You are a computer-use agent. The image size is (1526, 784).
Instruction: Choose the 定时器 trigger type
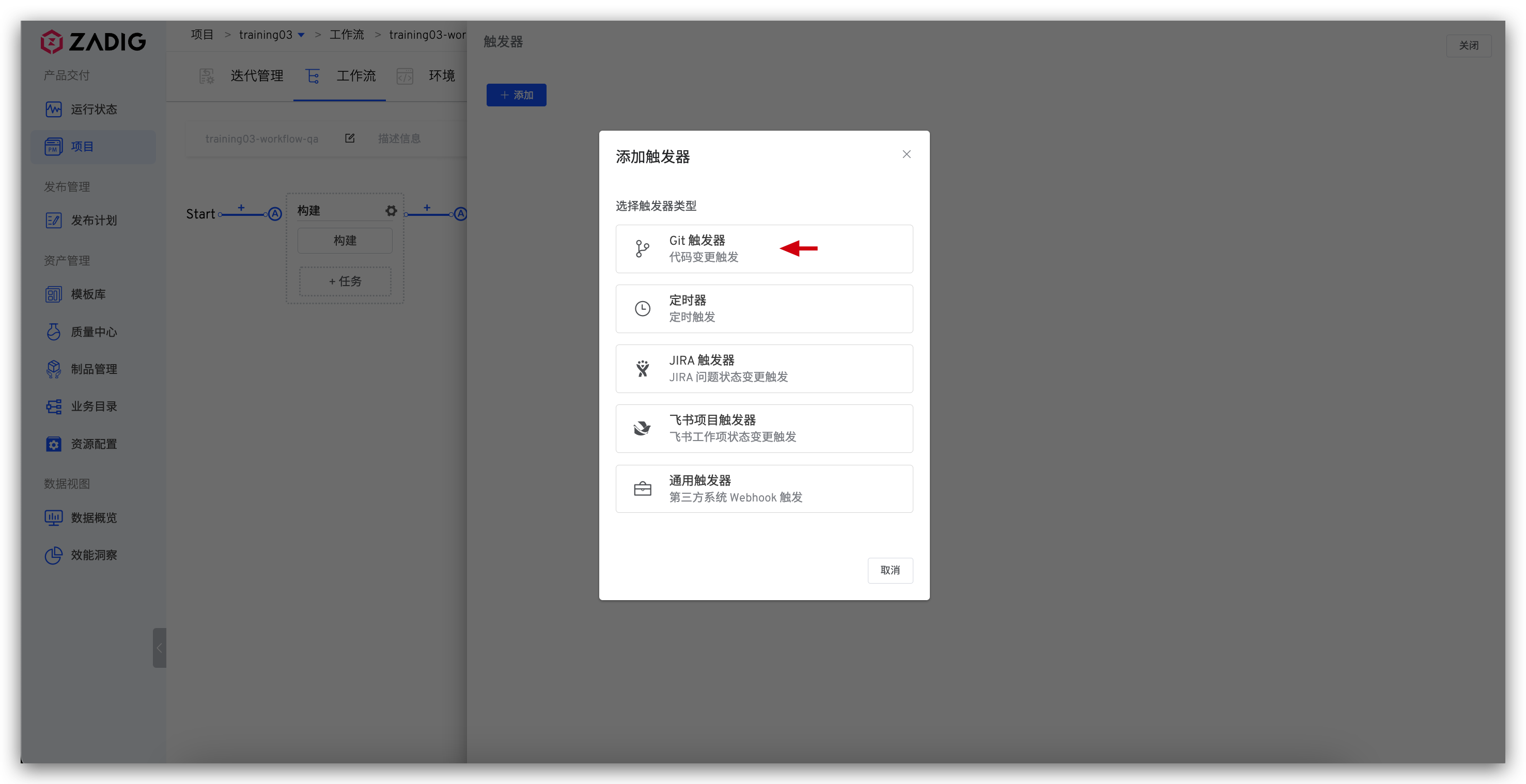(x=764, y=308)
